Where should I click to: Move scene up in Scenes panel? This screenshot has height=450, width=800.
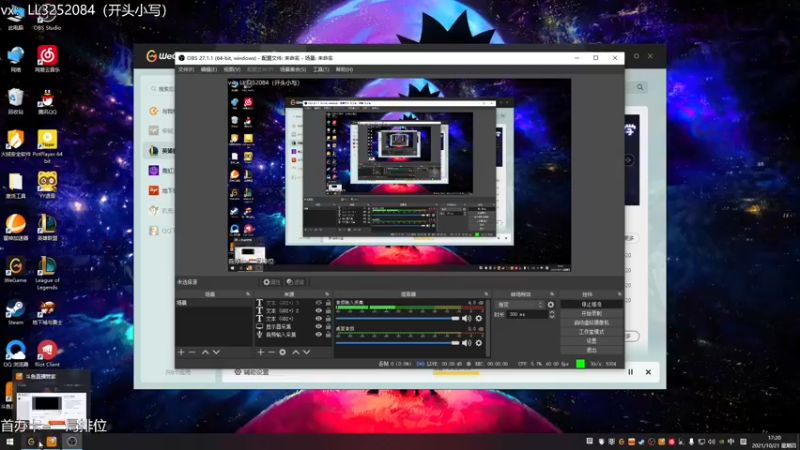click(205, 352)
